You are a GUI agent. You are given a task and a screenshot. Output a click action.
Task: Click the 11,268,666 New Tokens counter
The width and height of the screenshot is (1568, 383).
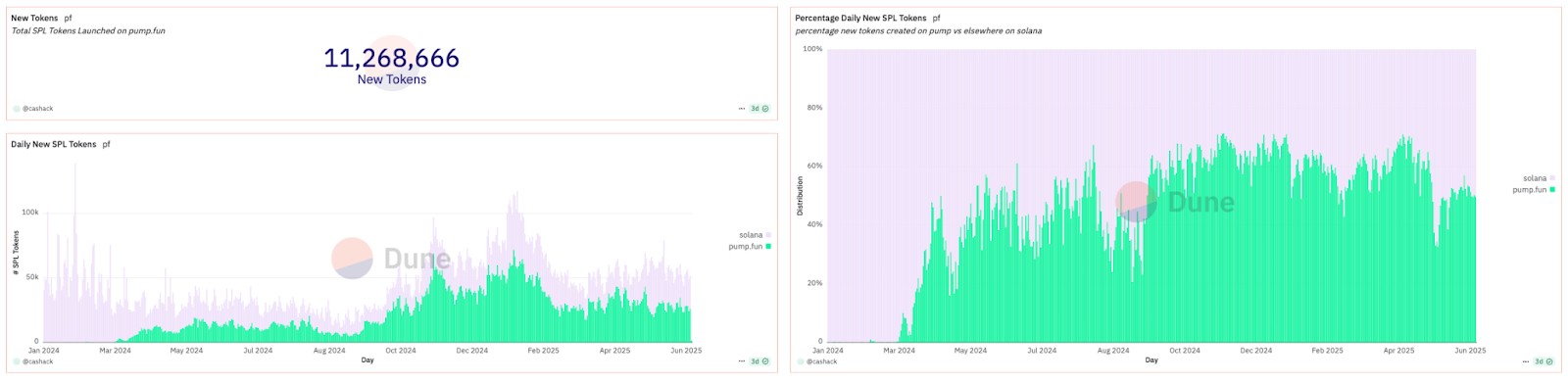tap(392, 66)
